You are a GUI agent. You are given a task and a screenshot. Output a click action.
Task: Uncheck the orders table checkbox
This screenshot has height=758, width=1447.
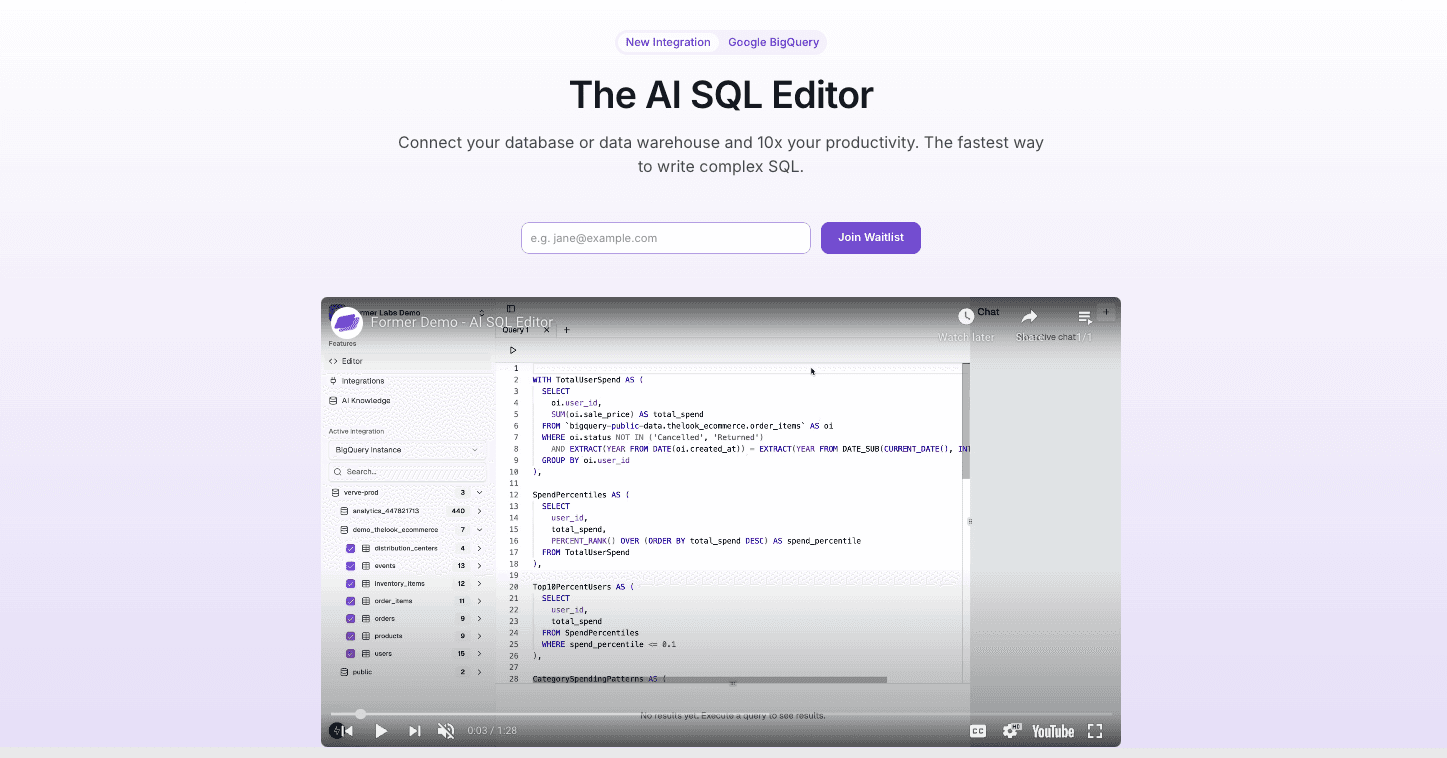(x=351, y=619)
